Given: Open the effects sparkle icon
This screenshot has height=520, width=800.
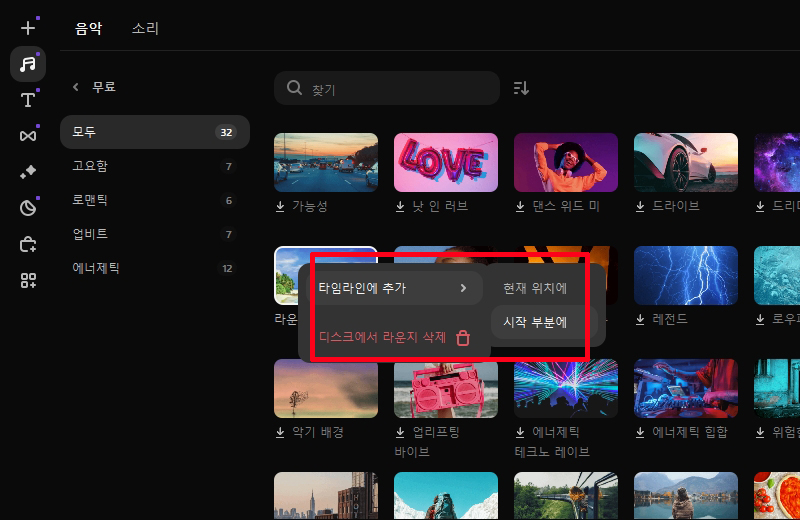Looking at the screenshot, I should (x=28, y=171).
